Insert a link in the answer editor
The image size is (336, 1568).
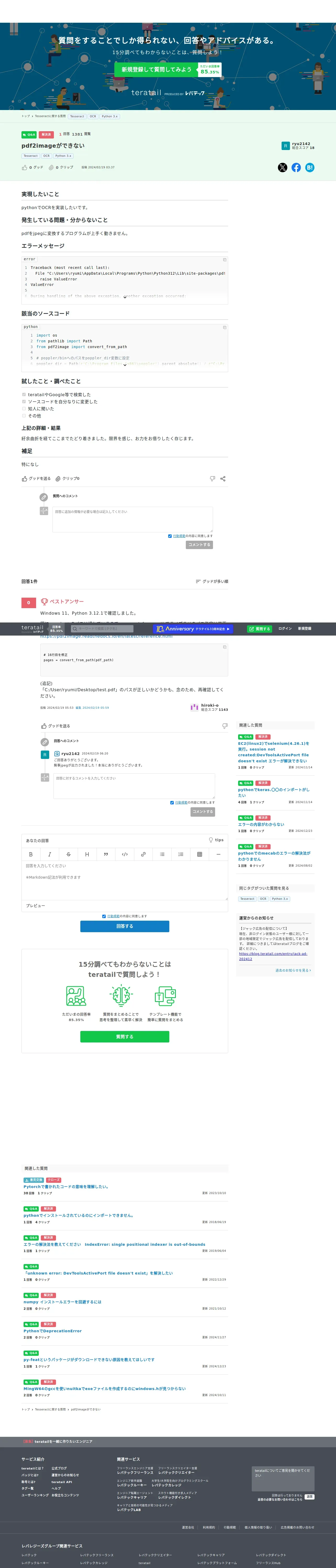coord(143,854)
